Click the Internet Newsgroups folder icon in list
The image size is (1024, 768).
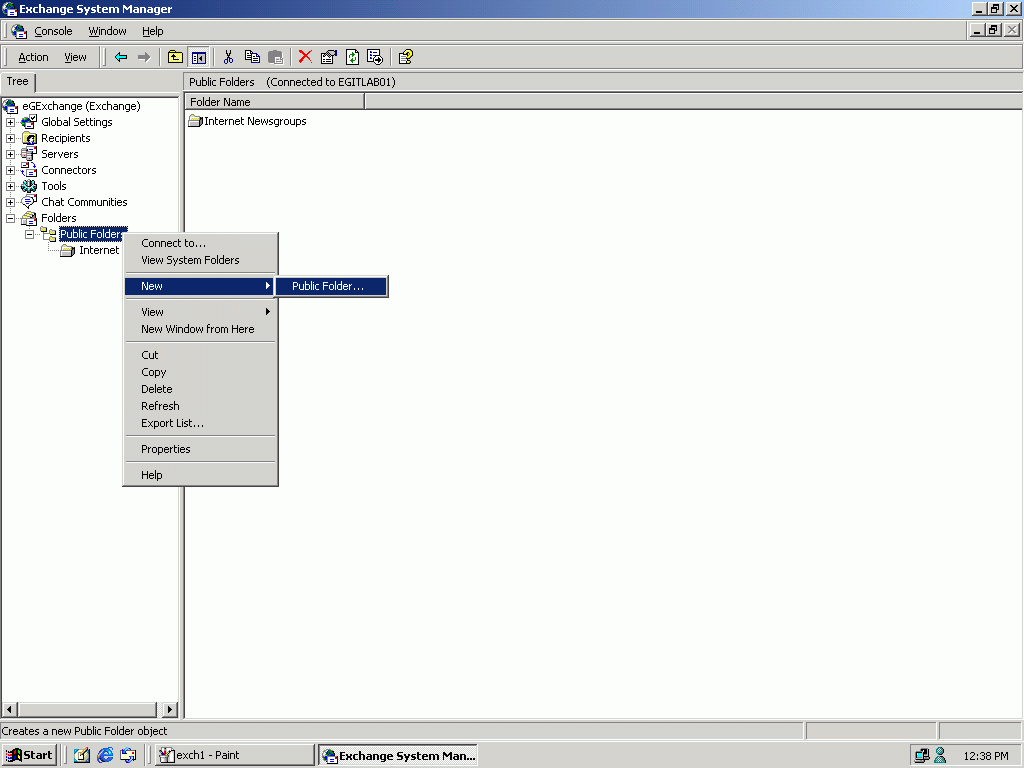[195, 121]
